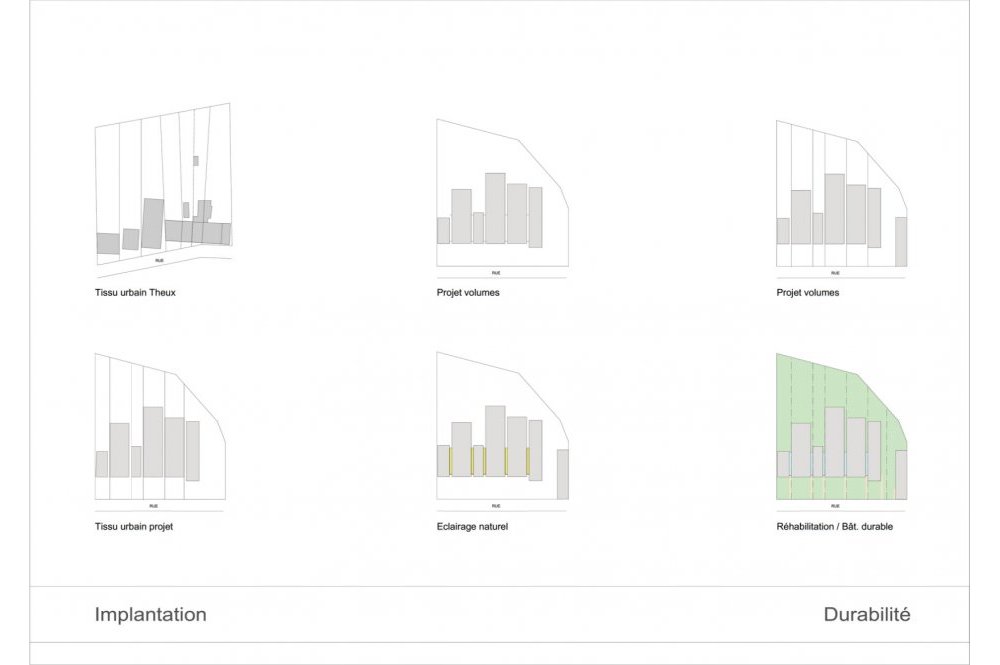Click the Implantation heading text
Image resolution: width=1000 pixels, height=665 pixels.
(151, 614)
